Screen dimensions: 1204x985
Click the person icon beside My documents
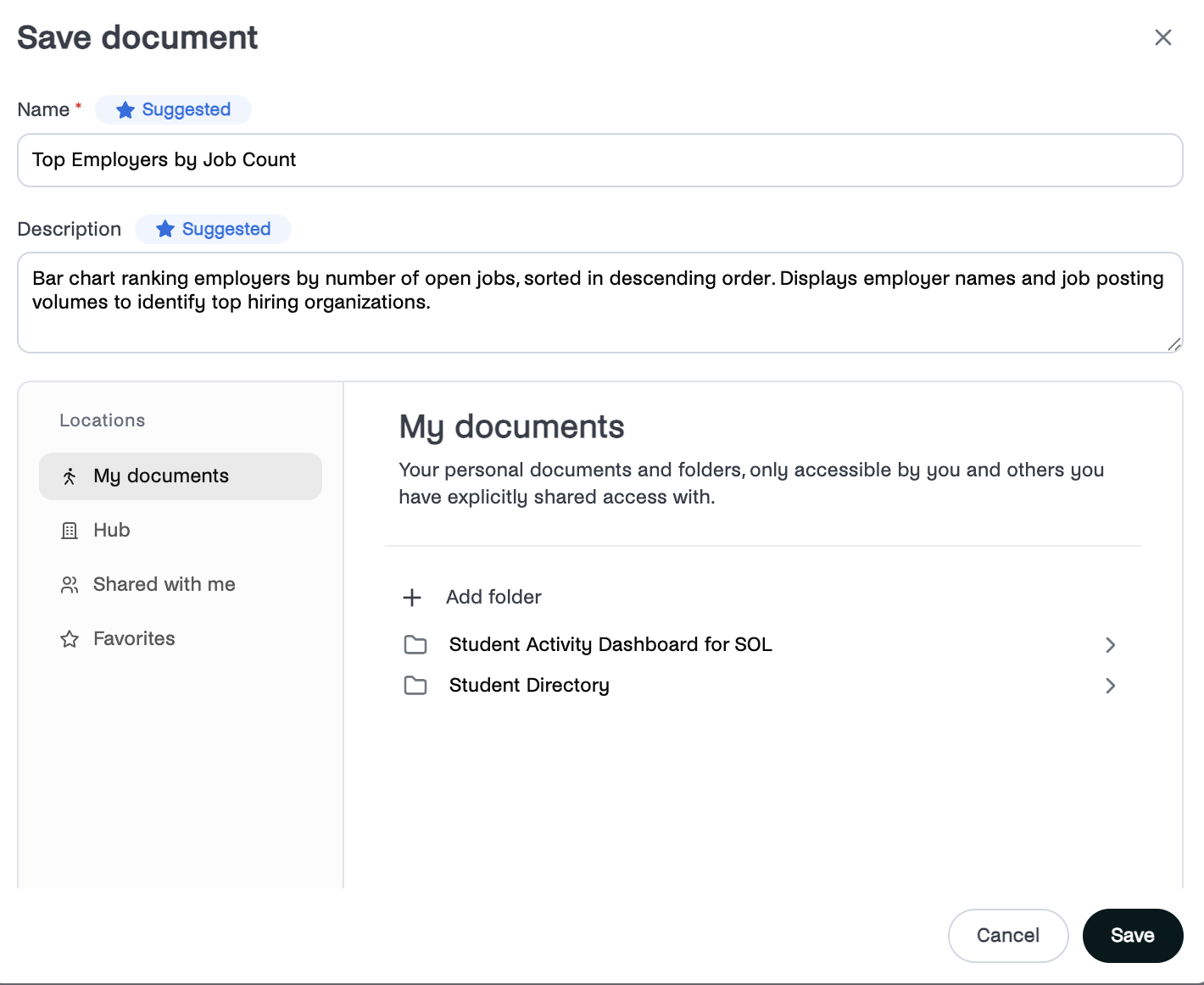click(70, 476)
